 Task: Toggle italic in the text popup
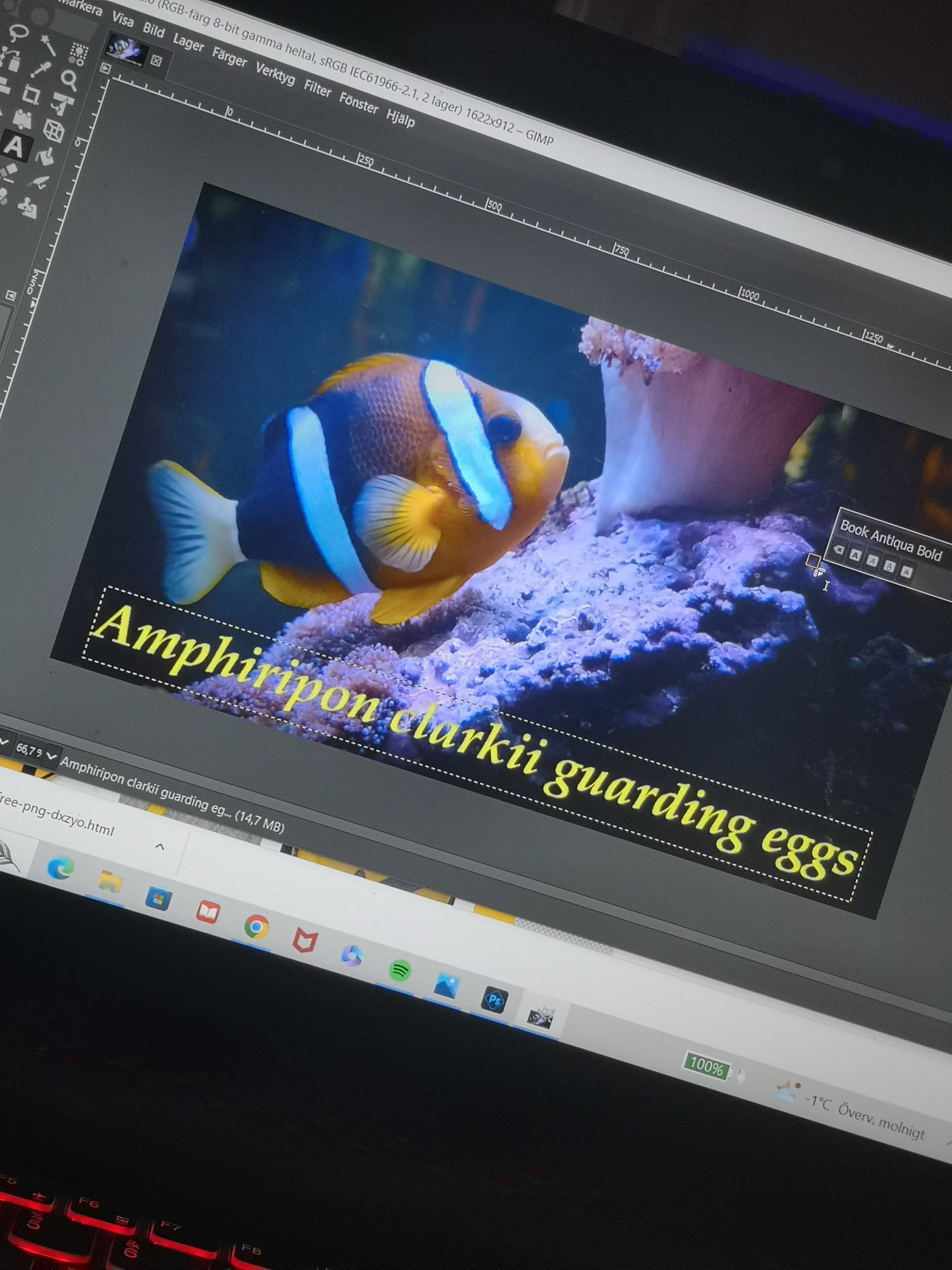[x=872, y=561]
